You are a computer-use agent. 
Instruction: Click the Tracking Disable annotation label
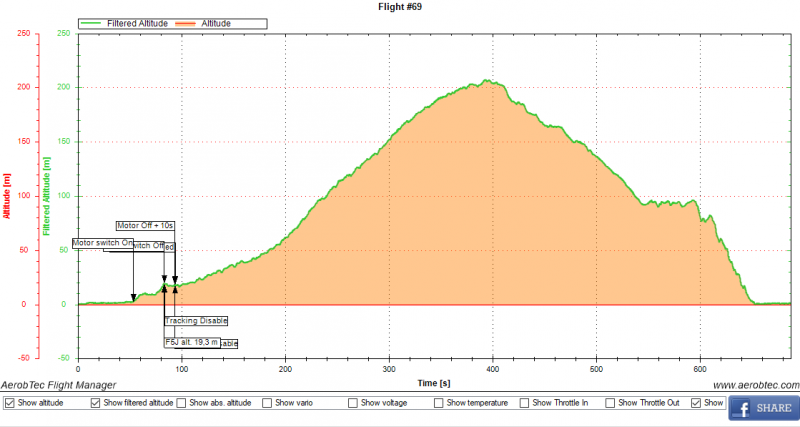[x=196, y=321]
